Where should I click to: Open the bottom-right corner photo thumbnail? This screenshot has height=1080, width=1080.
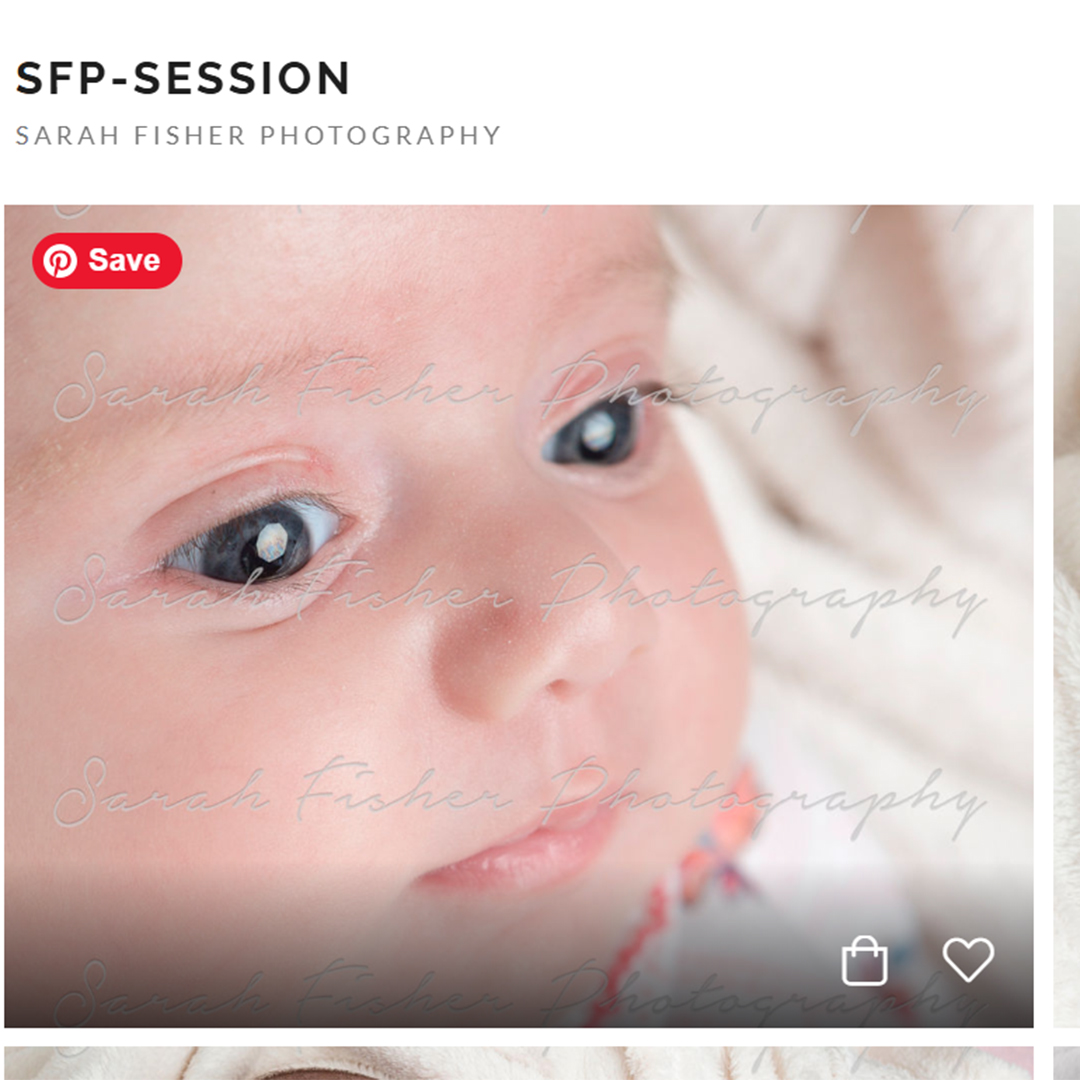(x=1067, y=1063)
